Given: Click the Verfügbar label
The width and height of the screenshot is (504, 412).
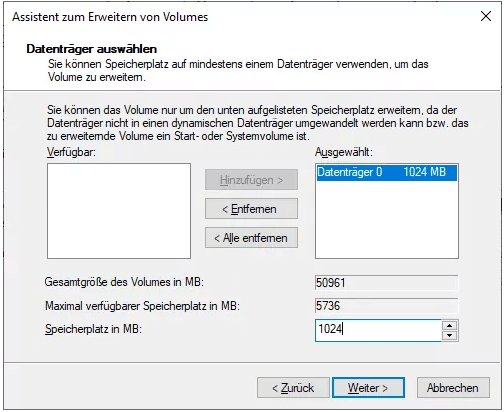Looking at the screenshot, I should 71,152.
